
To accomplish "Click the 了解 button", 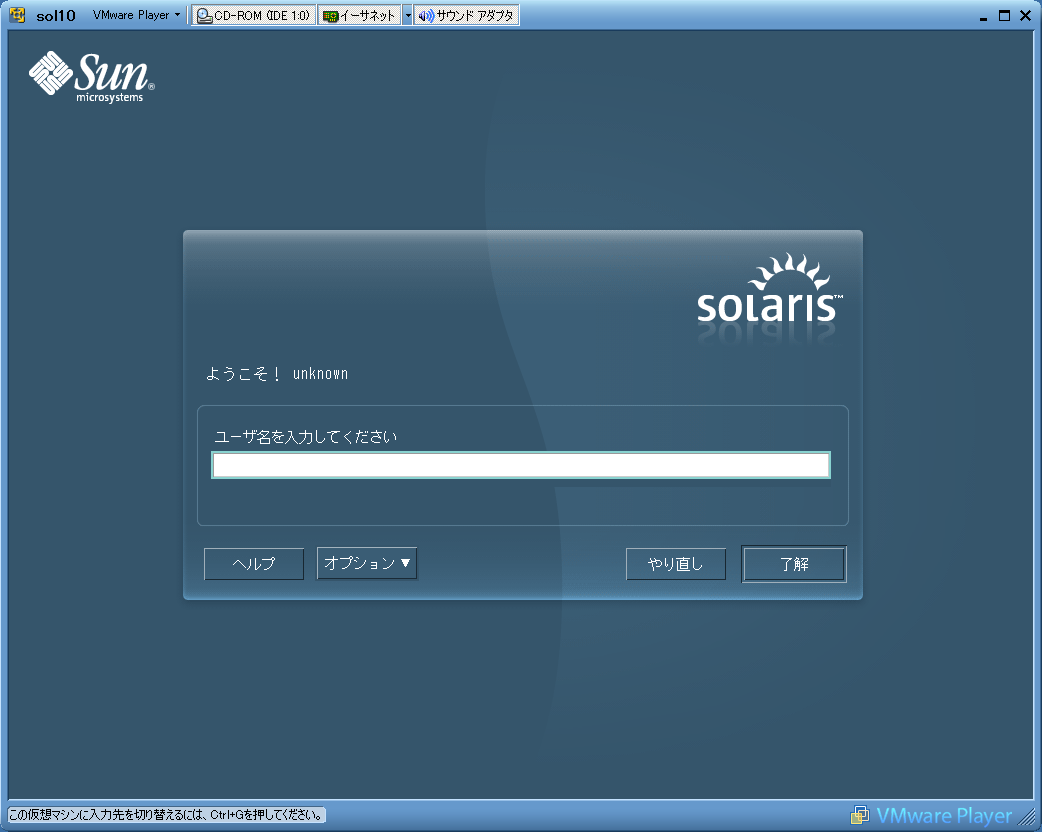I will click(x=794, y=564).
